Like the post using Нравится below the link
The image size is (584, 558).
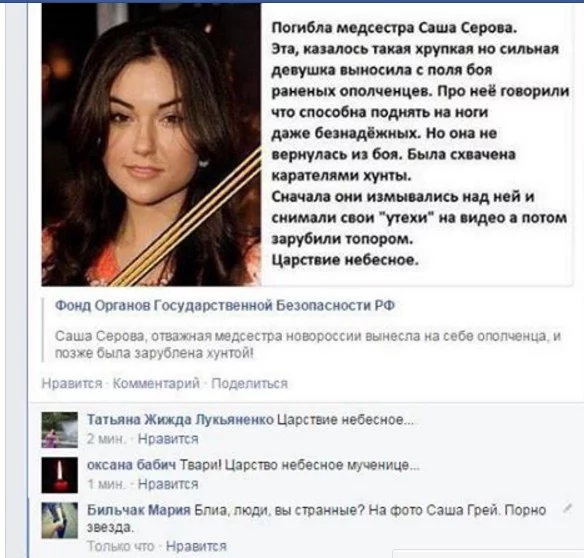coord(72,384)
